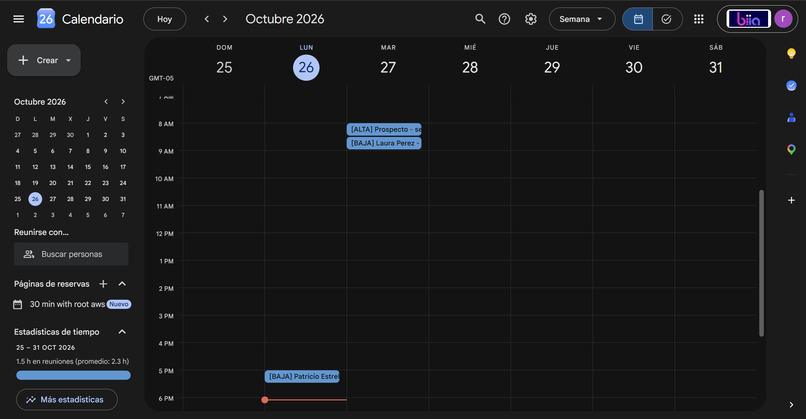
Task: Select day 15 in mini calendar
Action: (88, 167)
